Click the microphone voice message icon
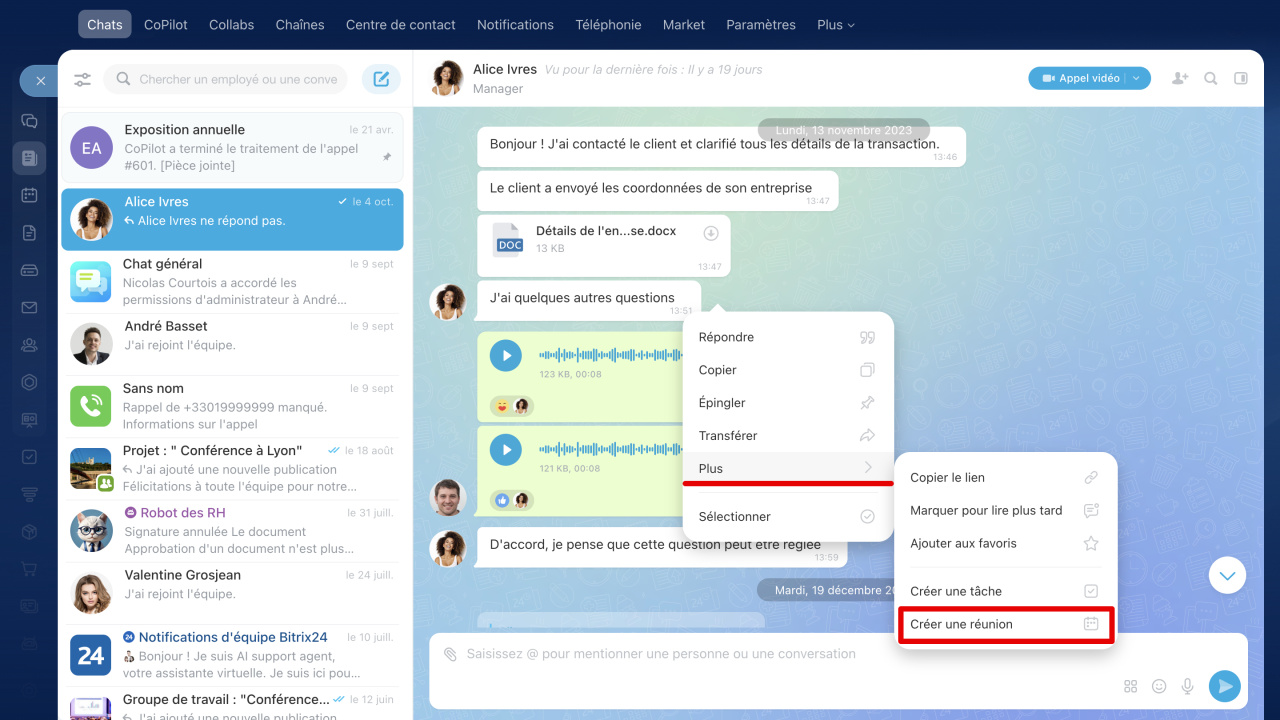Viewport: 1280px width, 720px height. pyautogui.click(x=1188, y=686)
